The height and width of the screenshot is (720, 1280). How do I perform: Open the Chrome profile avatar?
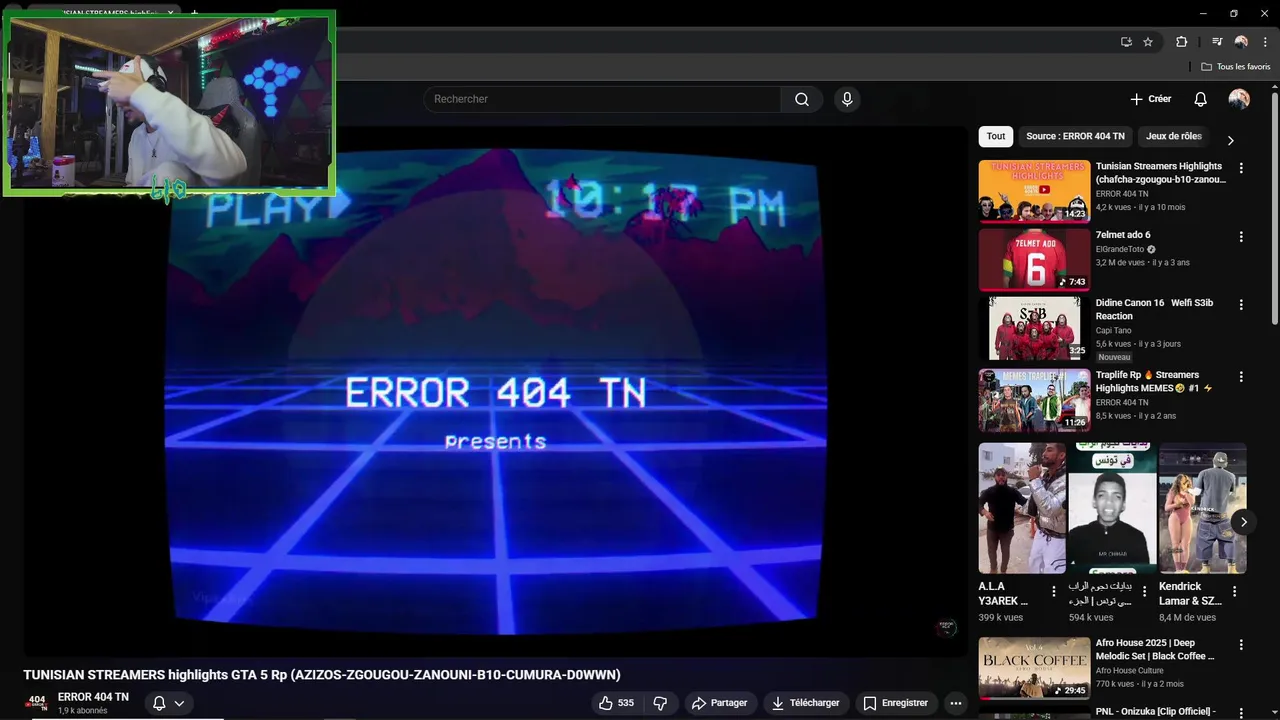(1241, 42)
